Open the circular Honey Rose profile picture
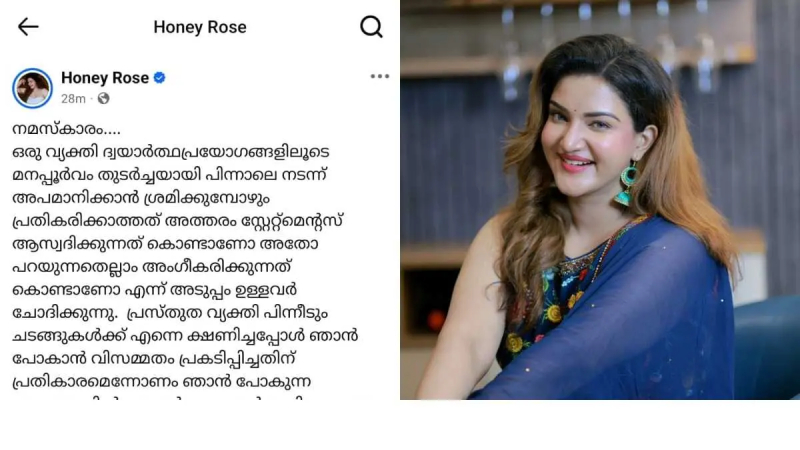 (x=32, y=88)
